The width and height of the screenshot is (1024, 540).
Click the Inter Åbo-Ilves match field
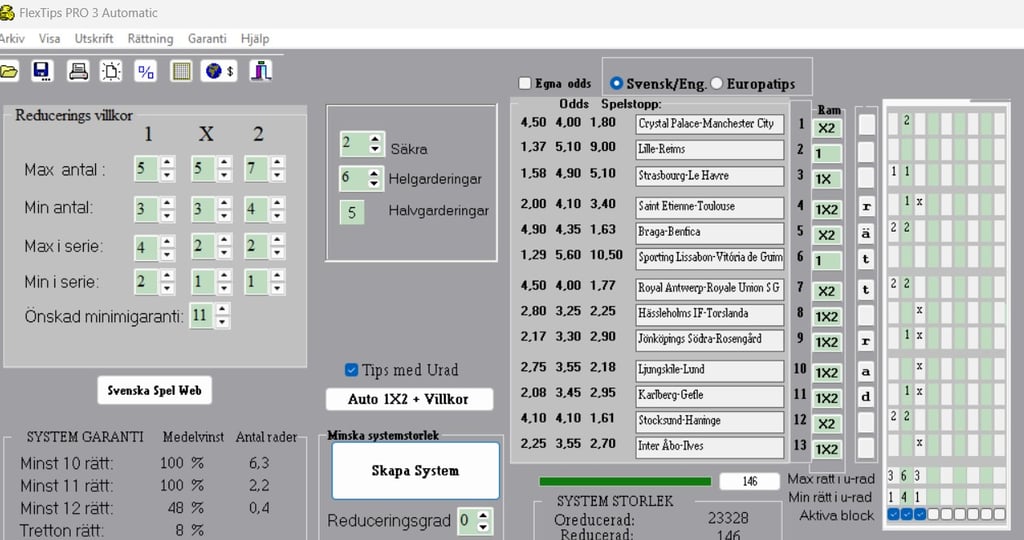tap(710, 447)
